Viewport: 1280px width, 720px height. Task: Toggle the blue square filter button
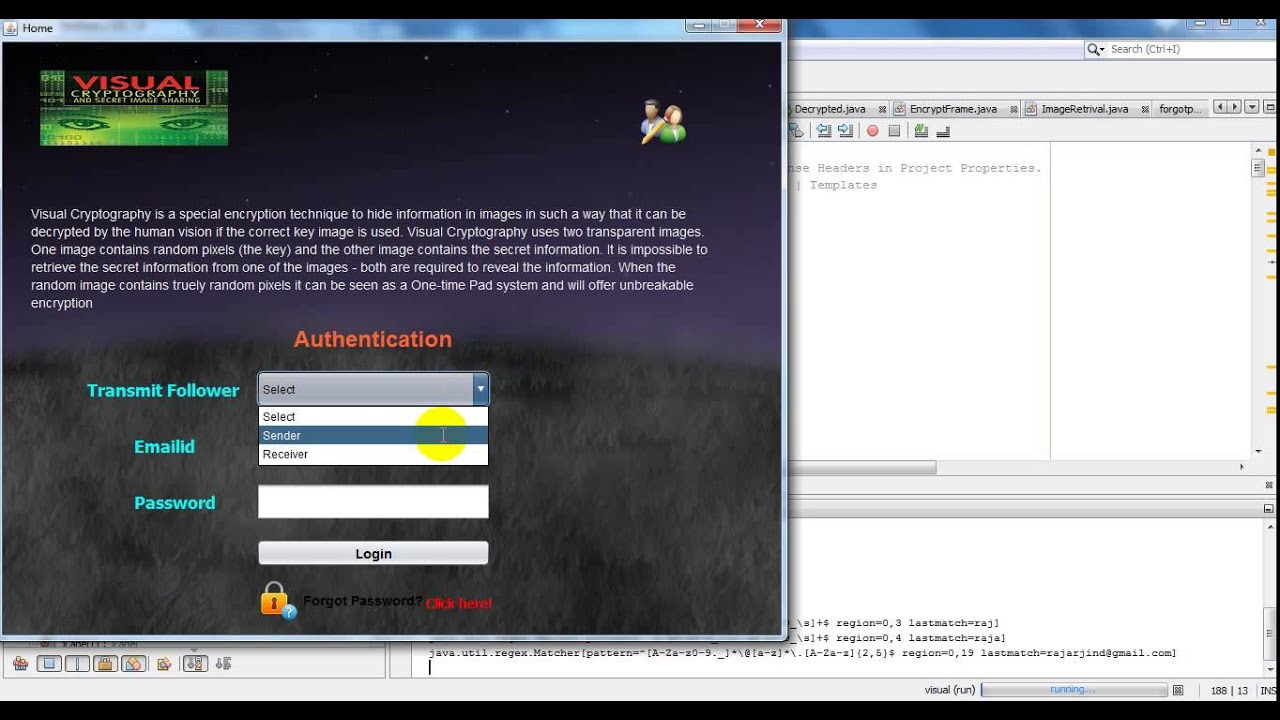pyautogui.click(x=48, y=664)
